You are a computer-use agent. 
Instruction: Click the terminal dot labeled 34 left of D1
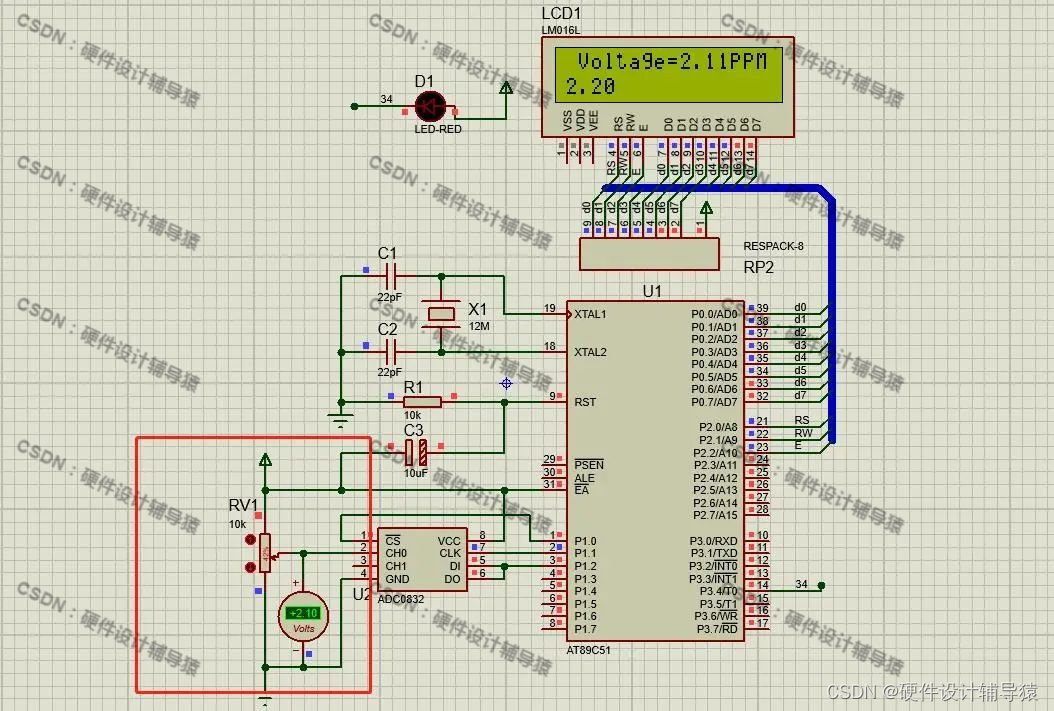pyautogui.click(x=354, y=106)
